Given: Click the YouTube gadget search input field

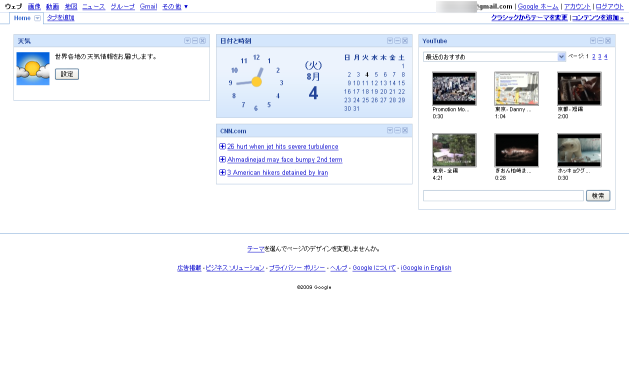Looking at the screenshot, I should [503, 196].
